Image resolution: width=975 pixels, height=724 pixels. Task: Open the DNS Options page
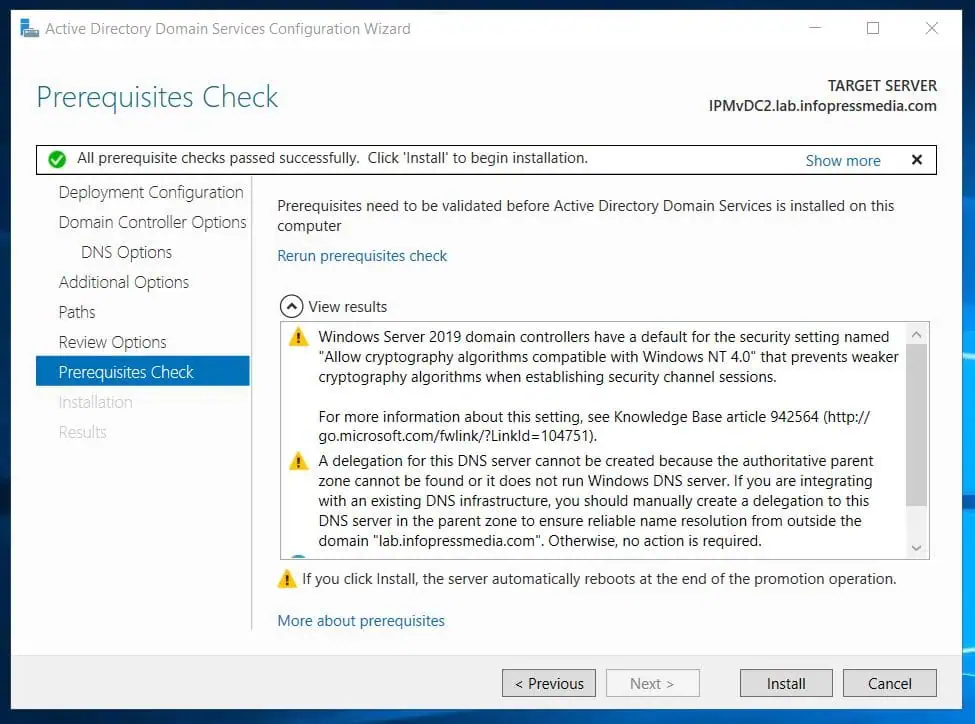point(126,252)
